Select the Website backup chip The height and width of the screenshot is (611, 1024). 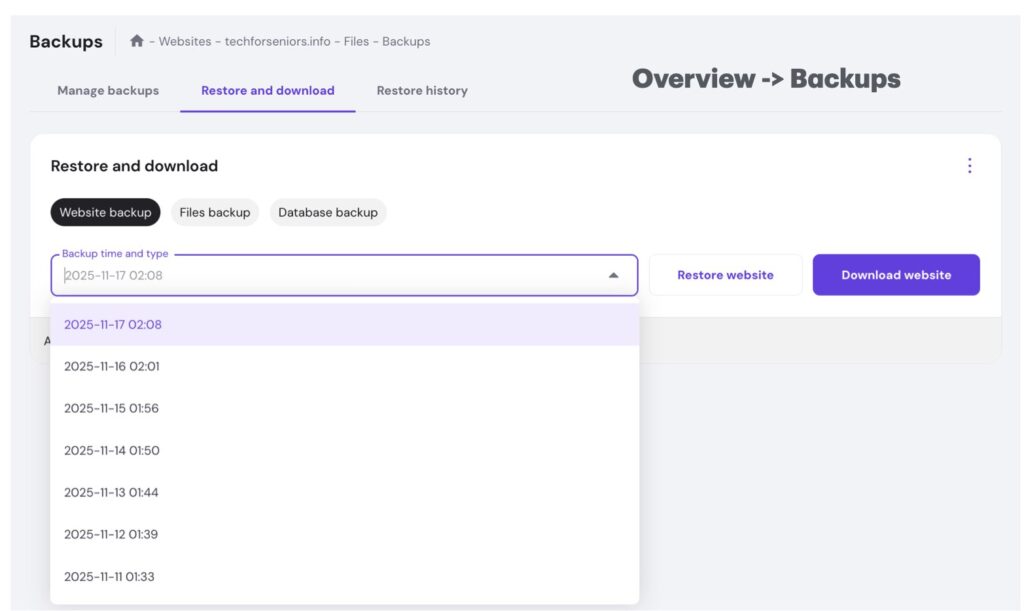(x=105, y=212)
